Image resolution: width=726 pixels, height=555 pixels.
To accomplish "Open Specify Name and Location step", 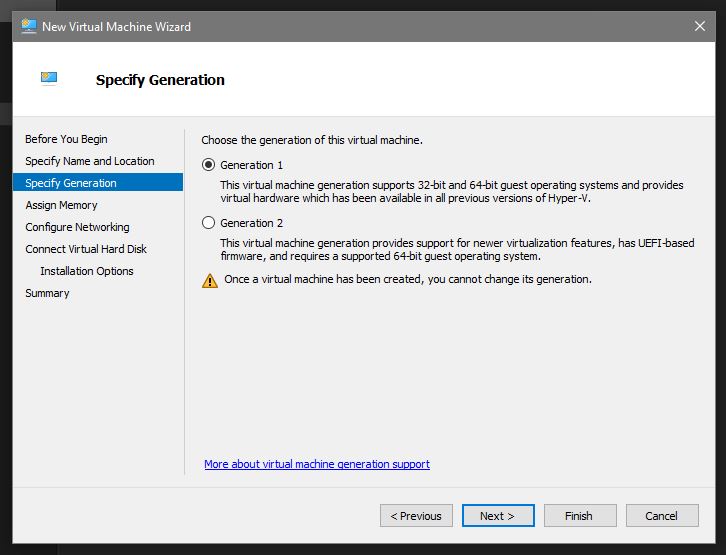I will point(90,161).
